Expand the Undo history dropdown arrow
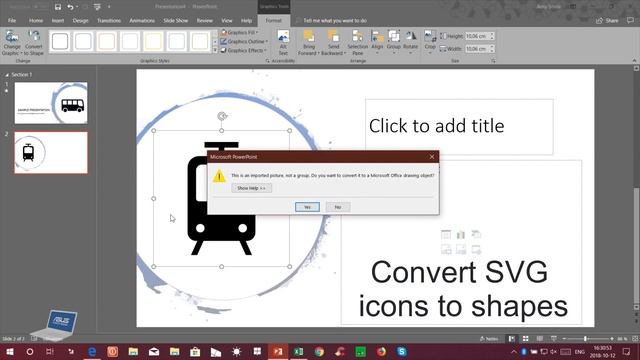 click(x=77, y=7)
